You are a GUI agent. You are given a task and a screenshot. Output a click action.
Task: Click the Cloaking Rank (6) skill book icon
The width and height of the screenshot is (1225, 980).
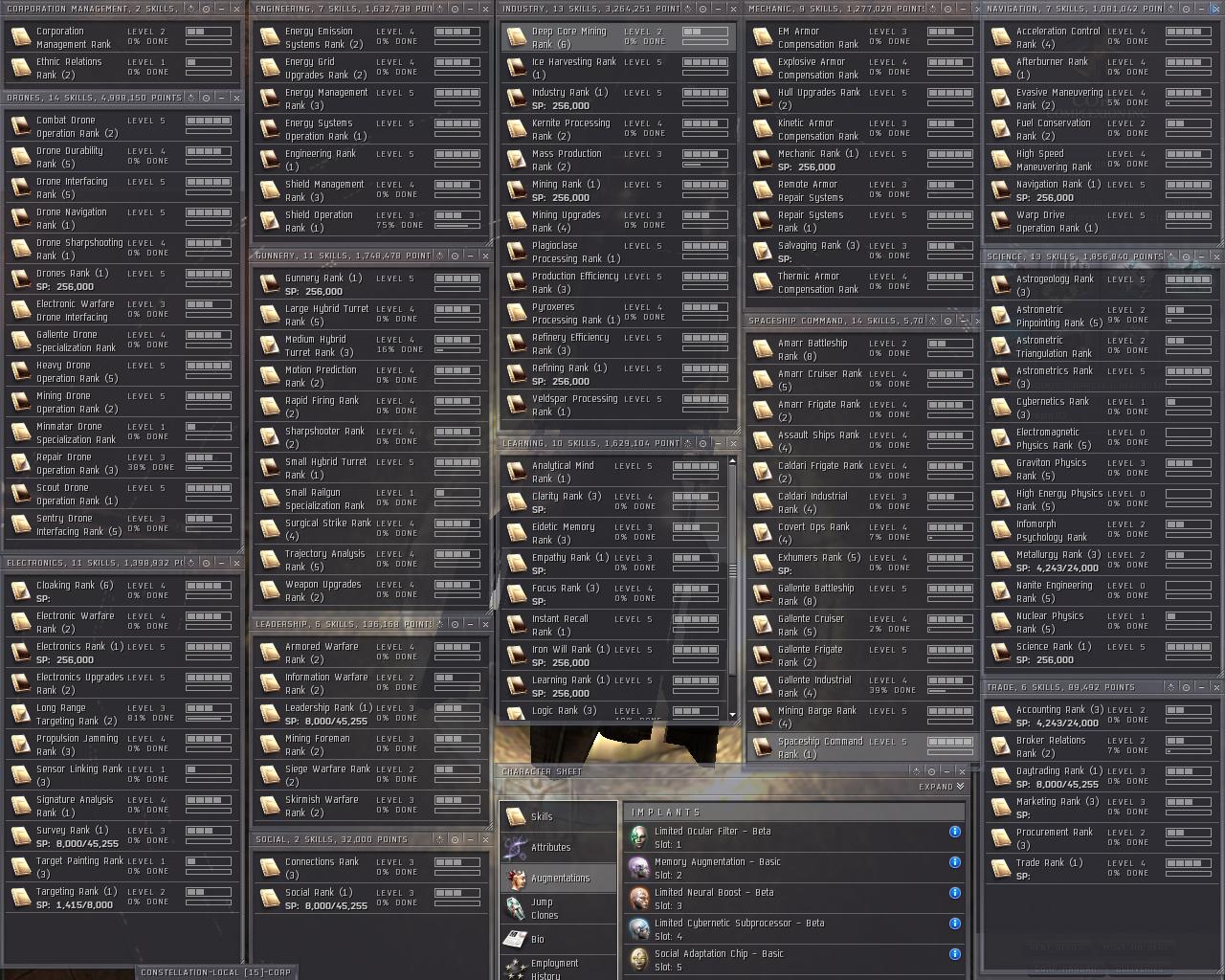pos(20,591)
